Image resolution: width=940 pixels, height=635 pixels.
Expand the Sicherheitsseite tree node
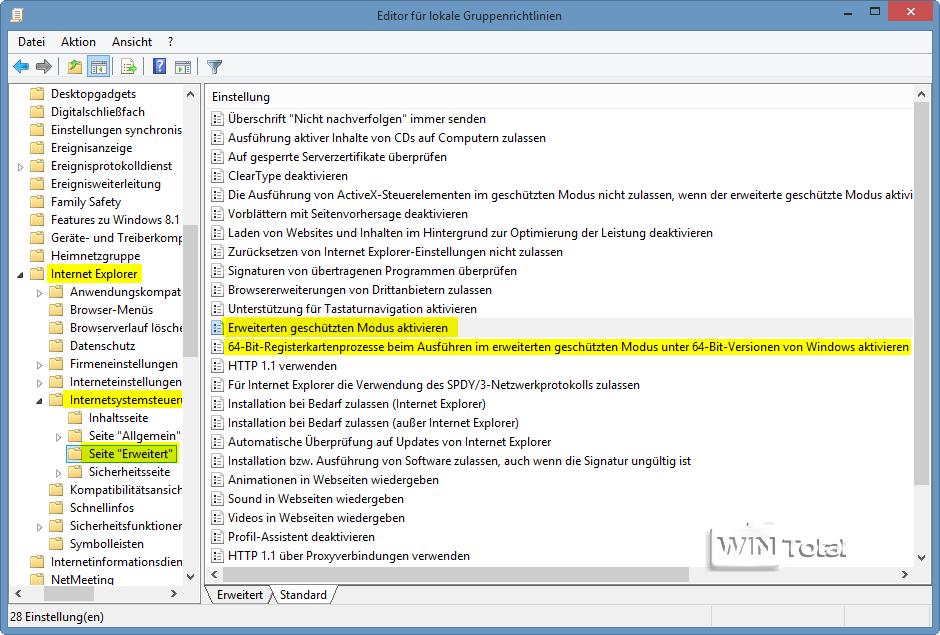(x=59, y=473)
